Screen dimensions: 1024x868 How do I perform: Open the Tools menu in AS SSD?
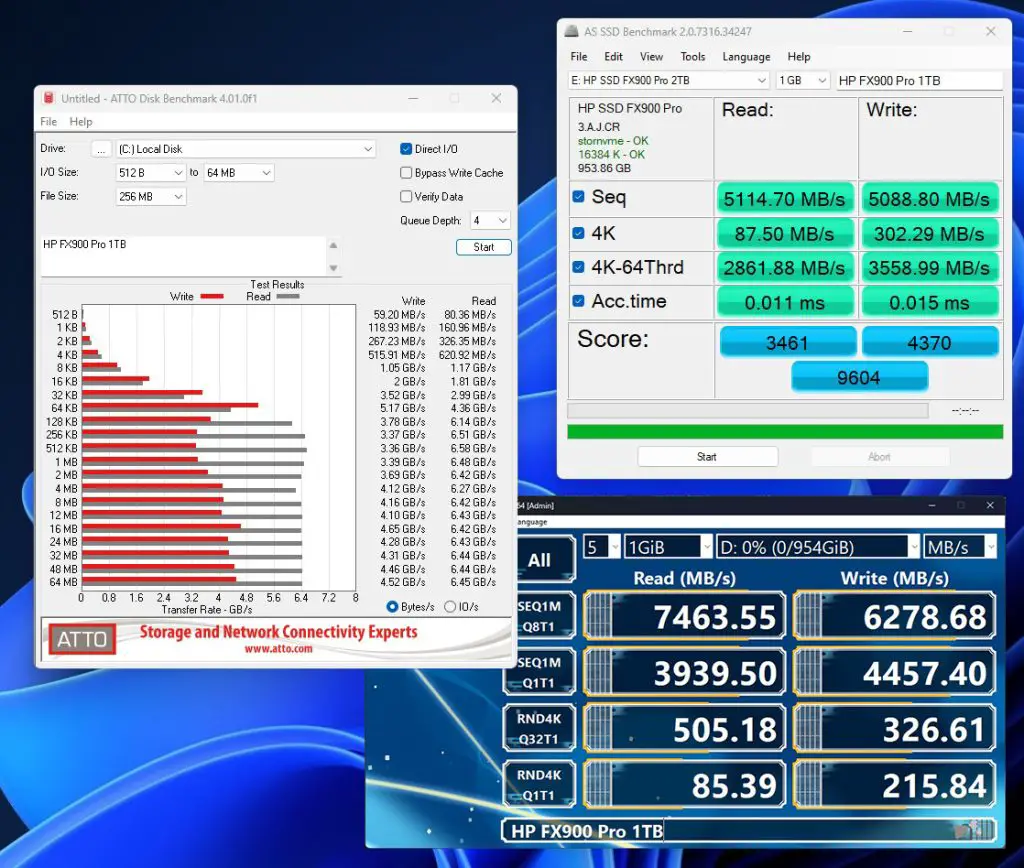coord(693,57)
